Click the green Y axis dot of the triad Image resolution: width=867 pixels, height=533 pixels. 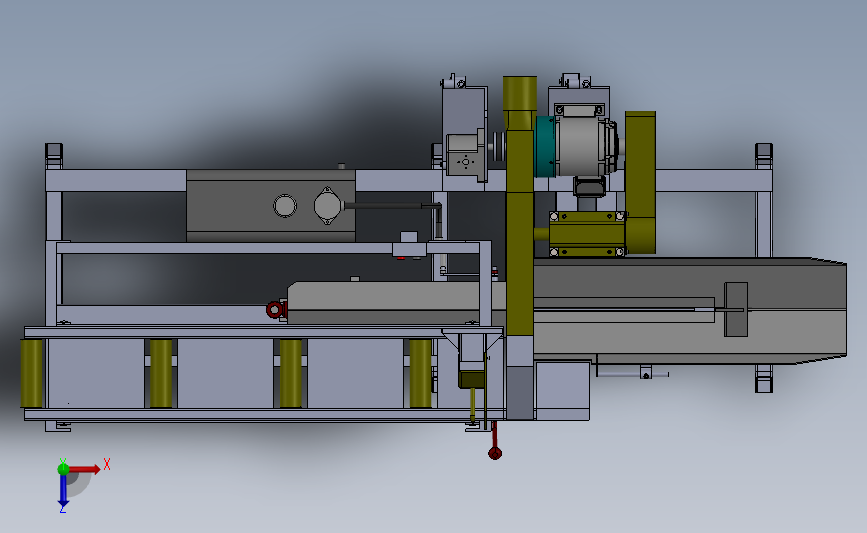tap(63, 469)
